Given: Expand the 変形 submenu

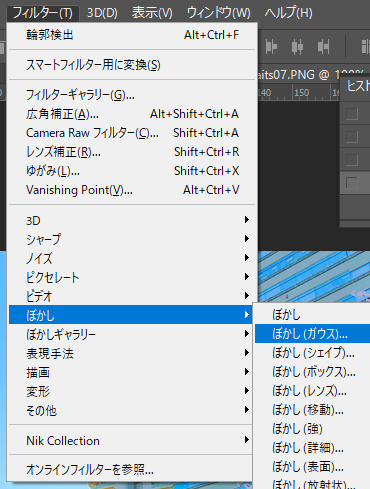Looking at the screenshot, I should click(x=132, y=391).
